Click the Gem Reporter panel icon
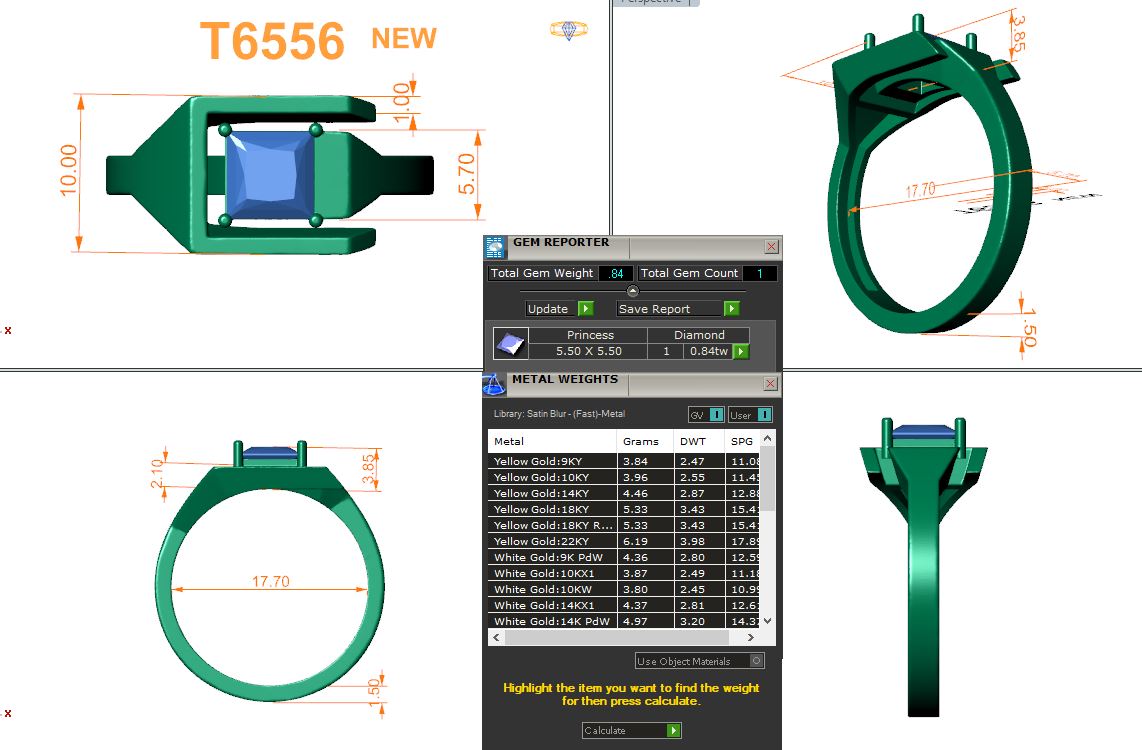1142x750 pixels. click(x=495, y=248)
